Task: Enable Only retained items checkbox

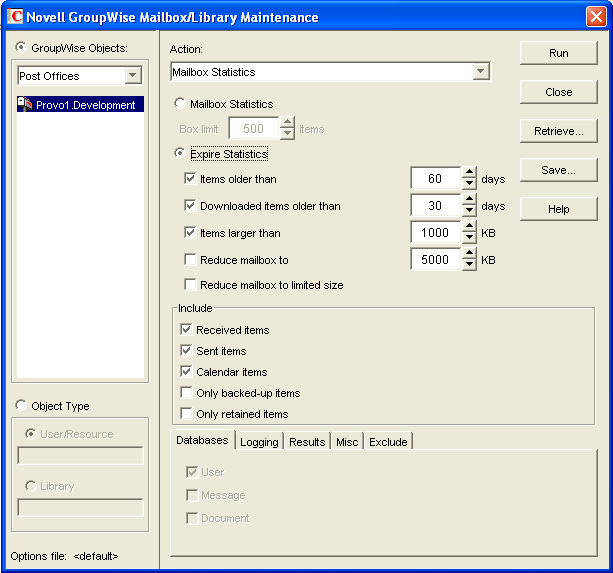Action: (x=186, y=414)
